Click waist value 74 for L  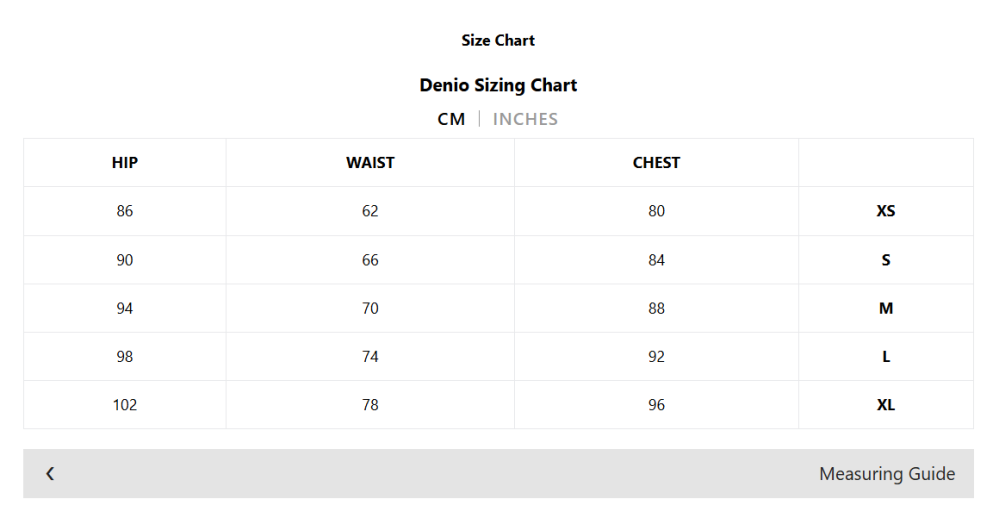pyautogui.click(x=370, y=356)
